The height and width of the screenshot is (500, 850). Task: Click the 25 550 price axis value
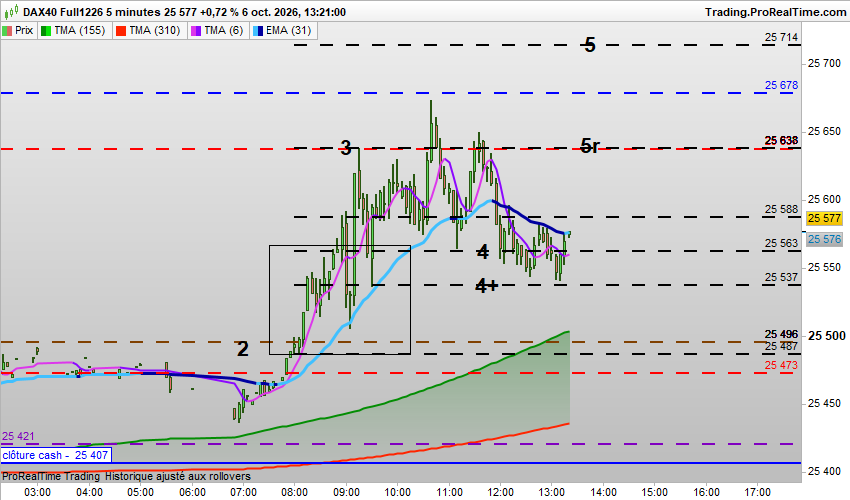click(824, 267)
